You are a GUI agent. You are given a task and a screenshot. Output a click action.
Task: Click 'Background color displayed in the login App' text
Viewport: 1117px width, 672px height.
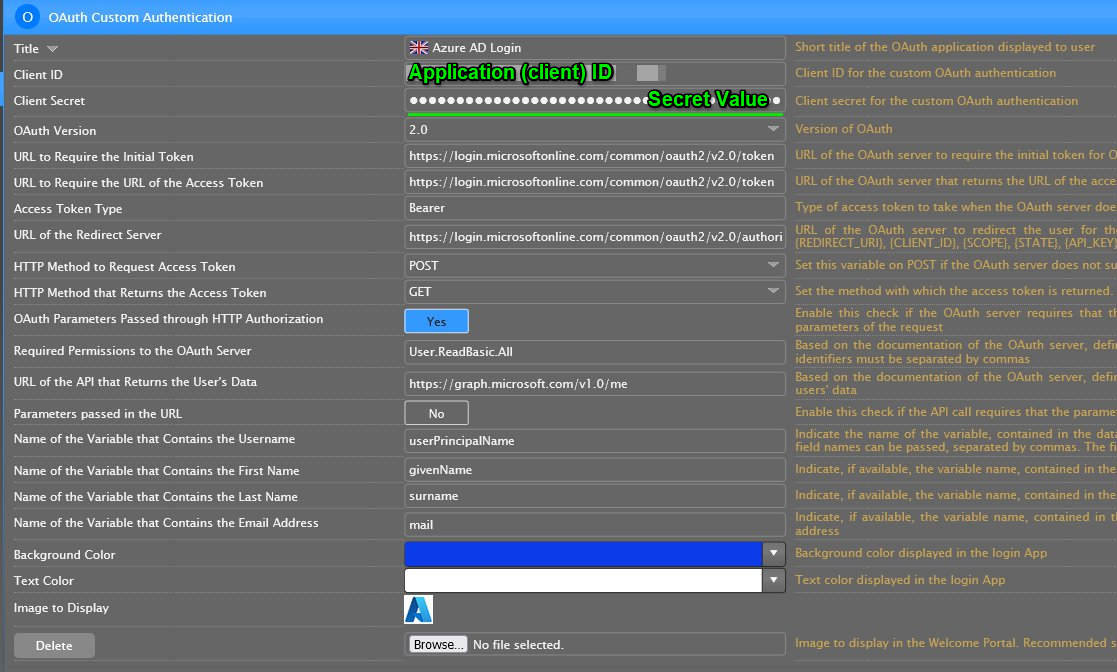921,553
